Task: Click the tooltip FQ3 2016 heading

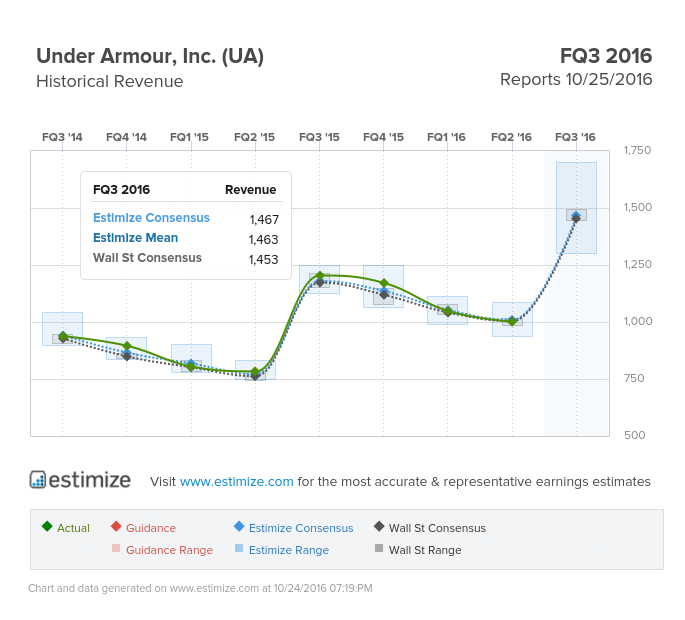Action: click(121, 190)
